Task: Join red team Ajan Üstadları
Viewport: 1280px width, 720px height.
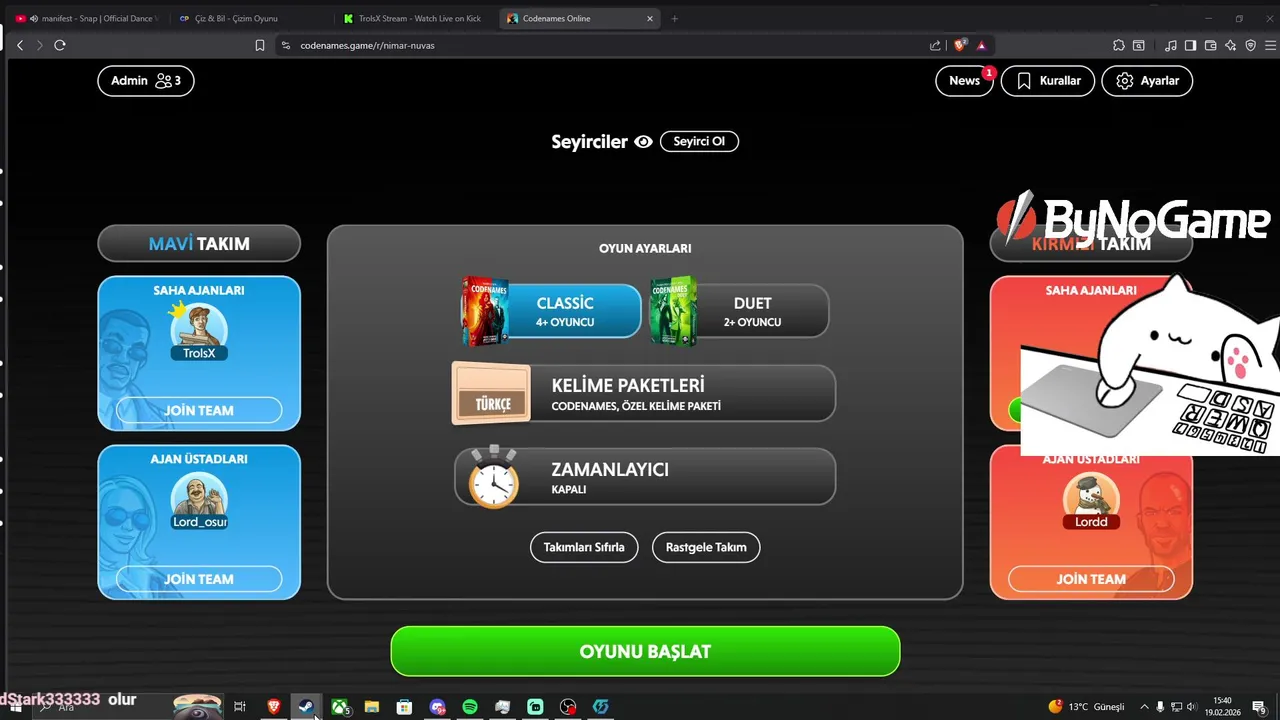Action: 1091,579
